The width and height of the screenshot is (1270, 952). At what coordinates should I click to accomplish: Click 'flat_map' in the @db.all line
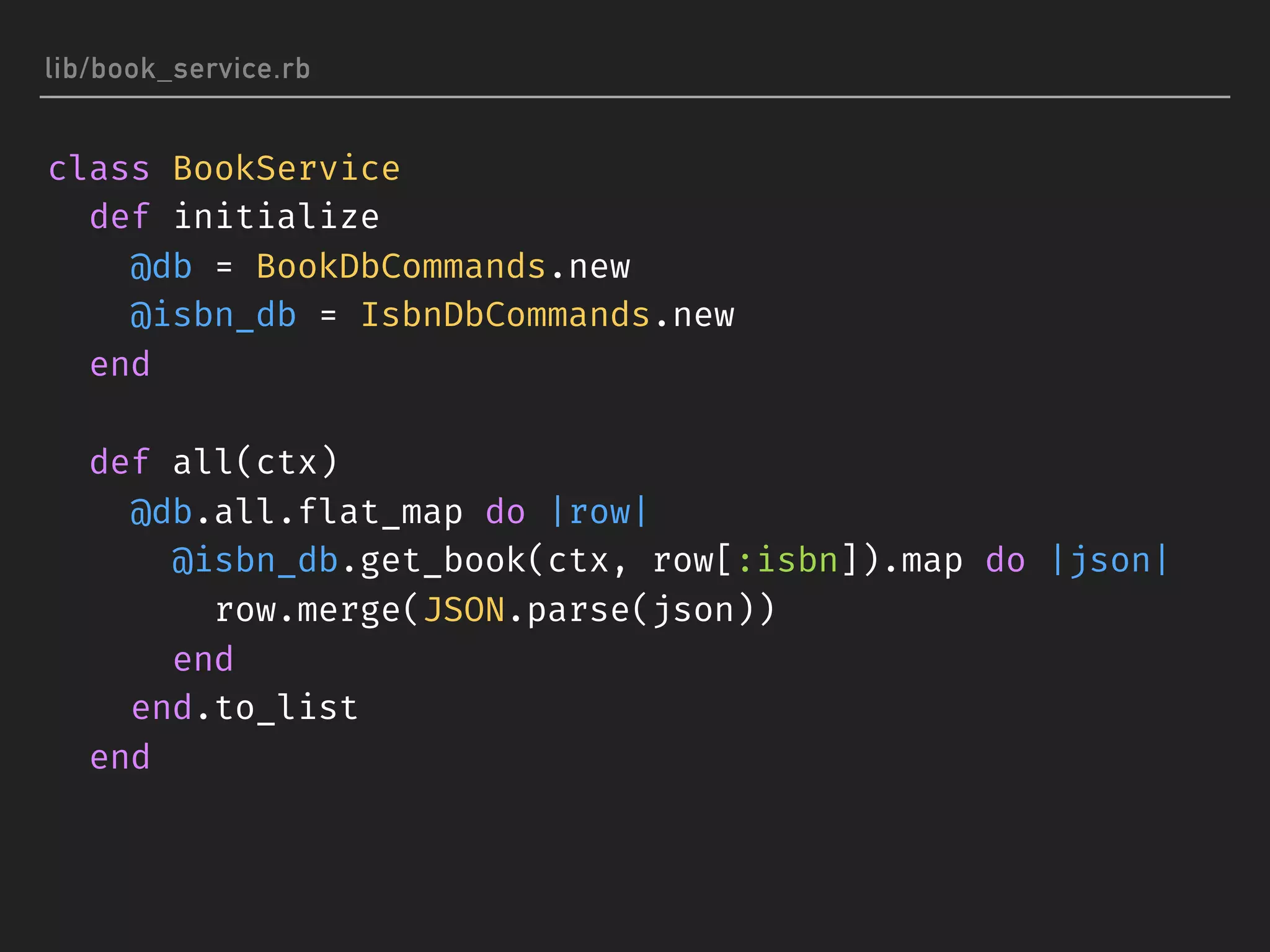point(381,513)
